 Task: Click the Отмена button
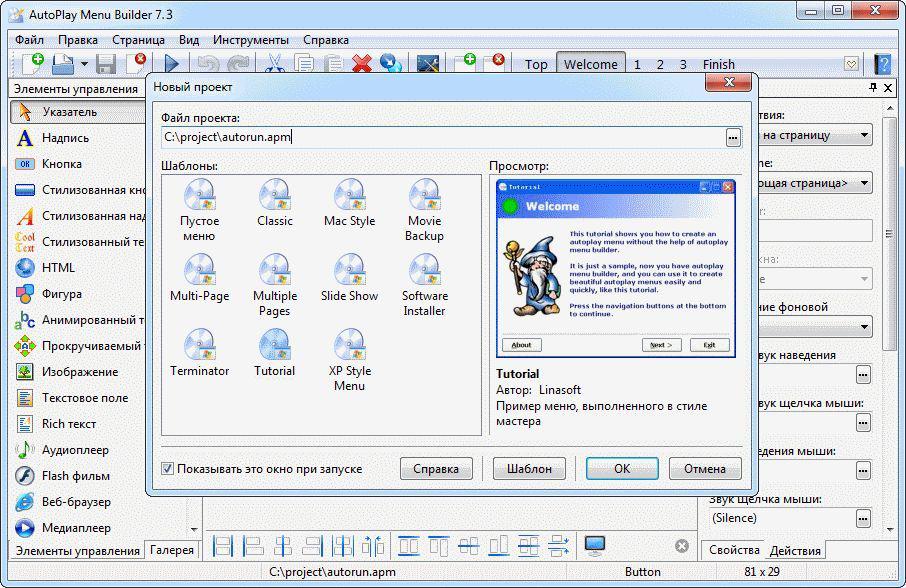point(705,468)
